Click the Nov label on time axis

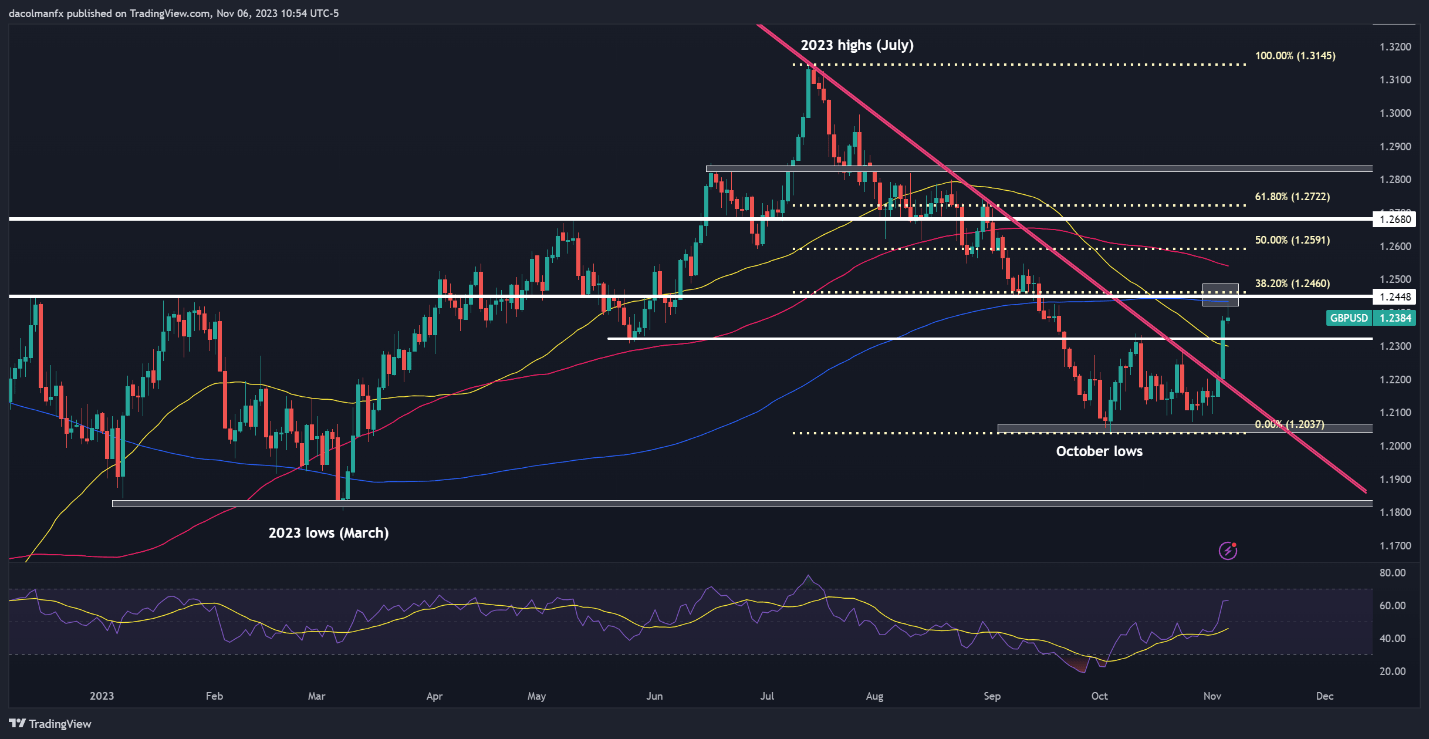coord(1211,695)
